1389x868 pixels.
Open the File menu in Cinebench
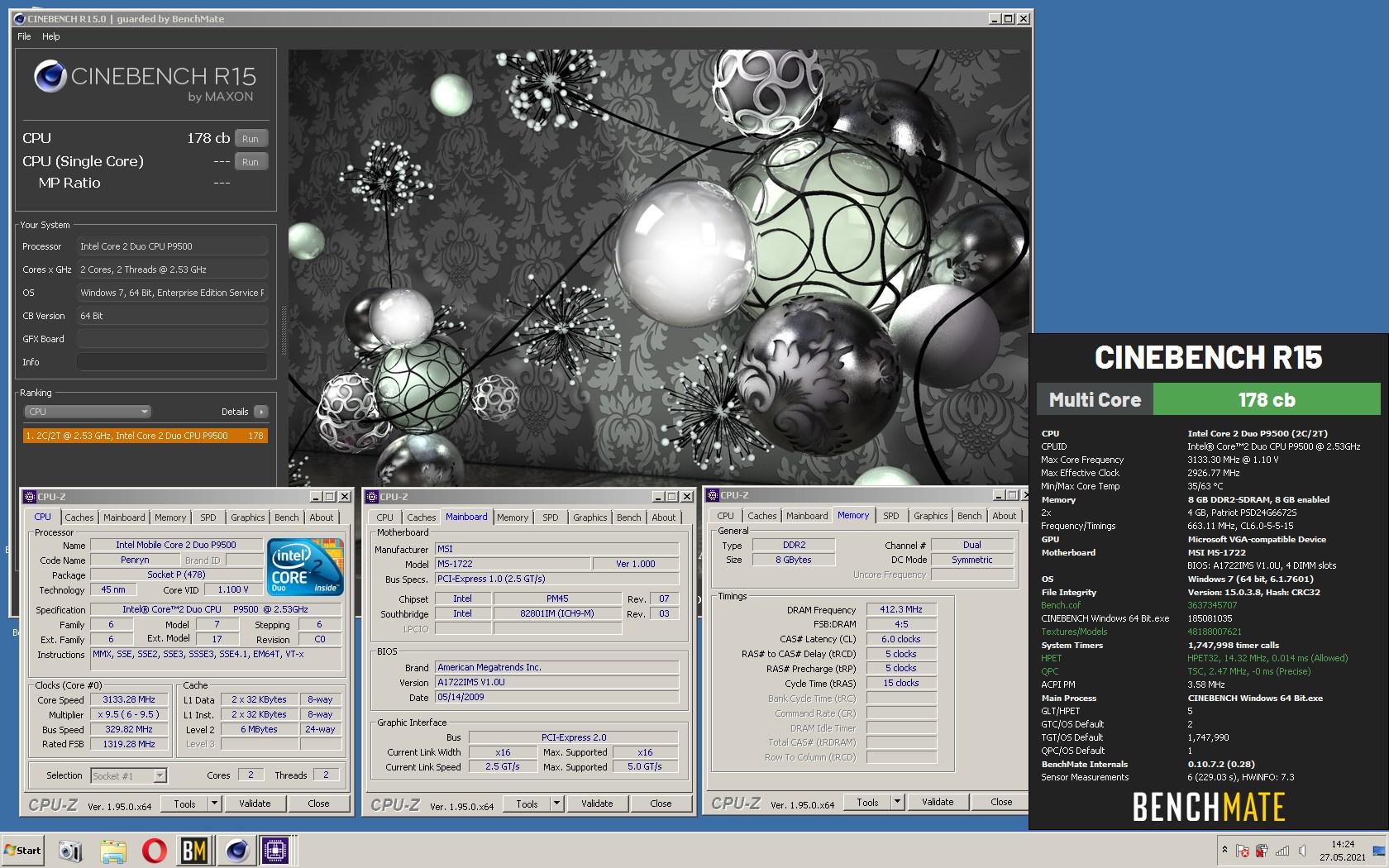pos(24,36)
